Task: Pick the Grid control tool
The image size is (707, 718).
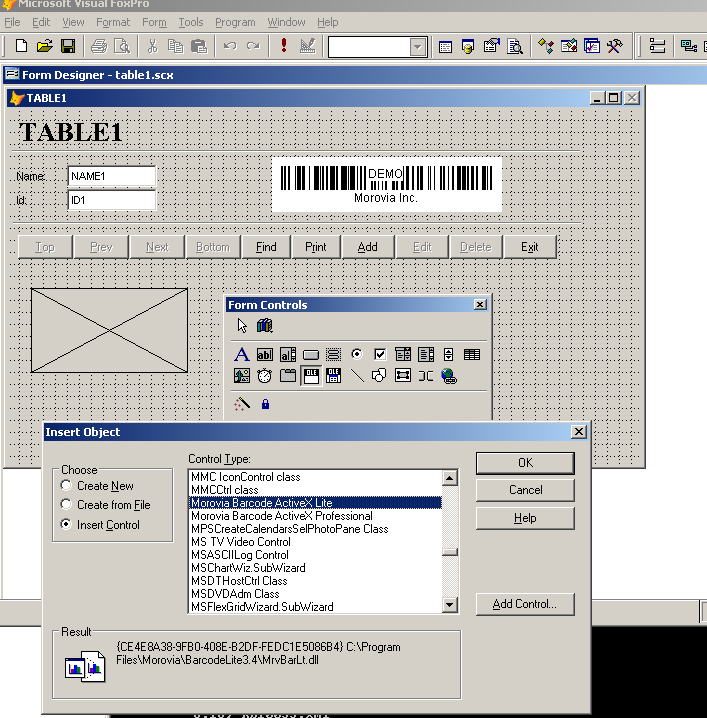Action: click(x=472, y=354)
